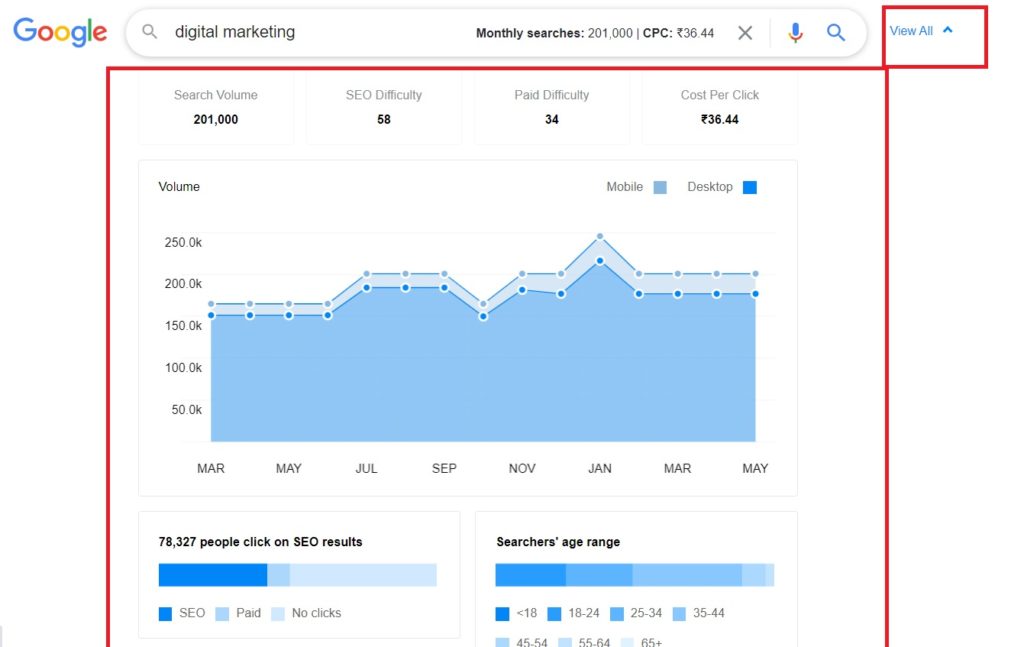
Task: Select the Cost Per Click card
Action: tap(720, 108)
